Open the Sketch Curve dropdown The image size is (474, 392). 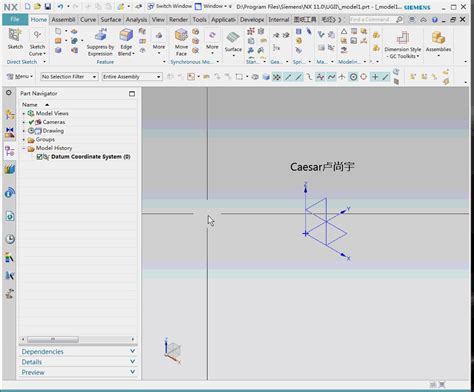coord(44,54)
